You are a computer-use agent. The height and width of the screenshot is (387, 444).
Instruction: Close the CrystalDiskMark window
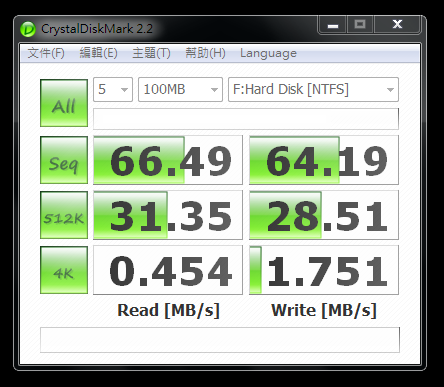[x=397, y=25]
